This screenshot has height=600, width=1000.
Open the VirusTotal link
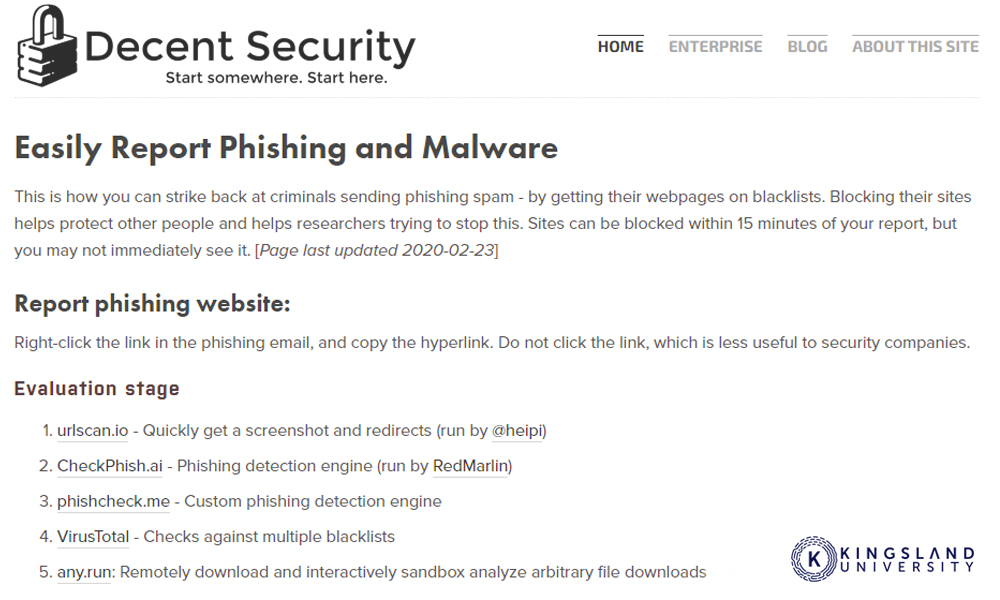(x=93, y=537)
